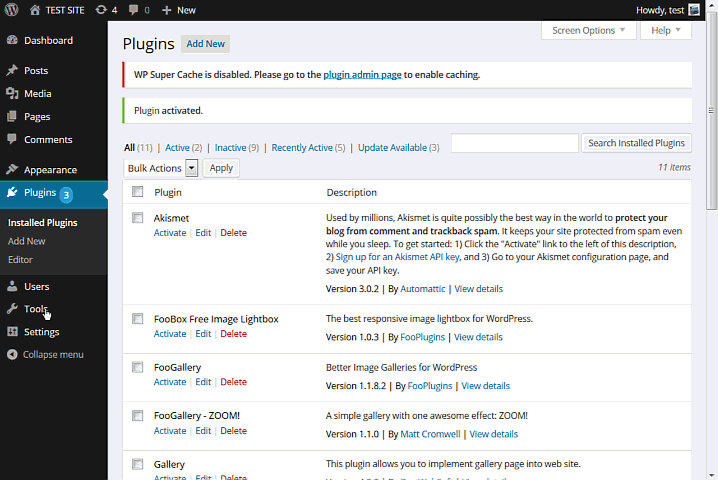View details for Akismet plugin
Image resolution: width=718 pixels, height=480 pixels.
tap(479, 289)
